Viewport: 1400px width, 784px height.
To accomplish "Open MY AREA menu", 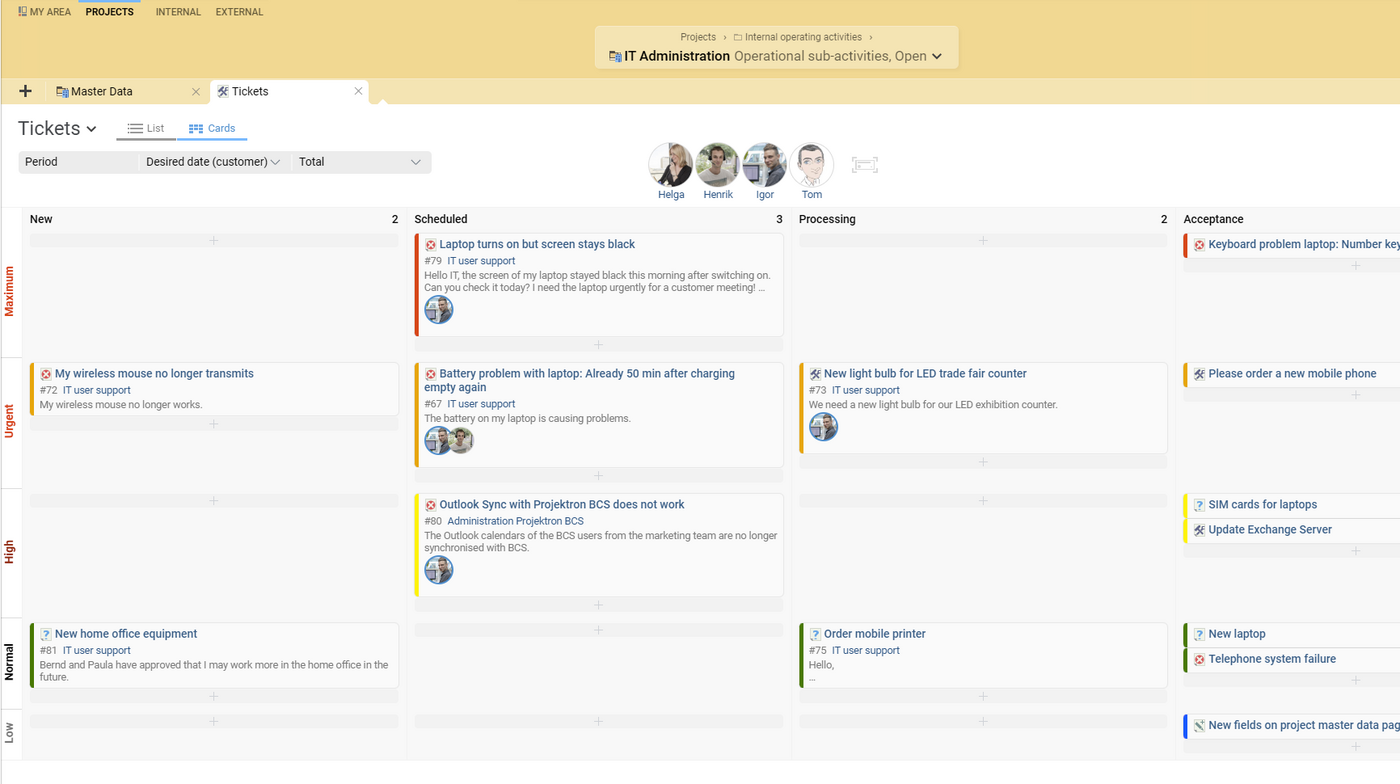I will 45,12.
